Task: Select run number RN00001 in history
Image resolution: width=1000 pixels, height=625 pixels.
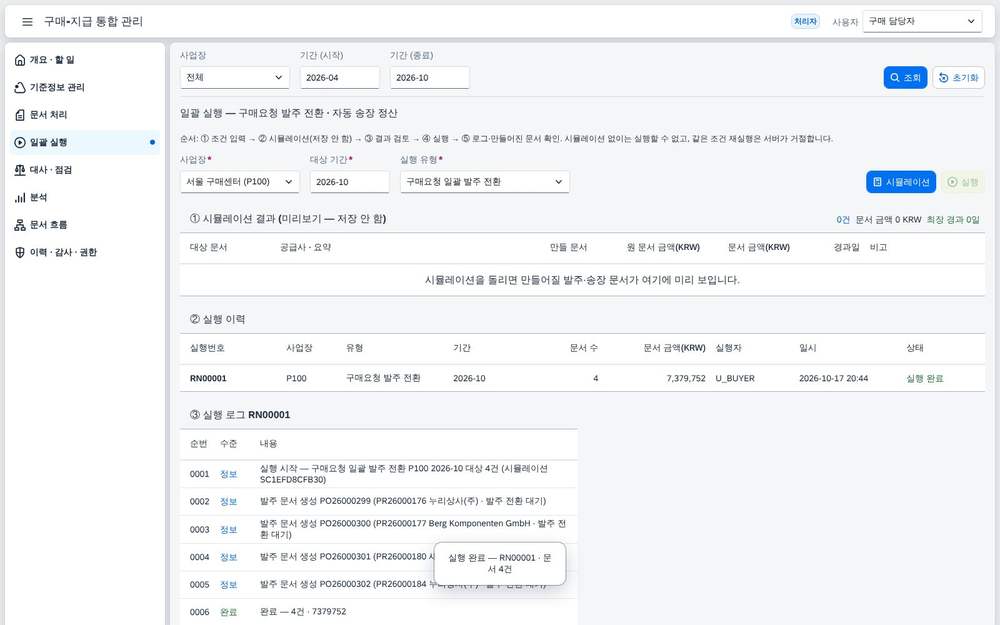Action: [x=208, y=378]
